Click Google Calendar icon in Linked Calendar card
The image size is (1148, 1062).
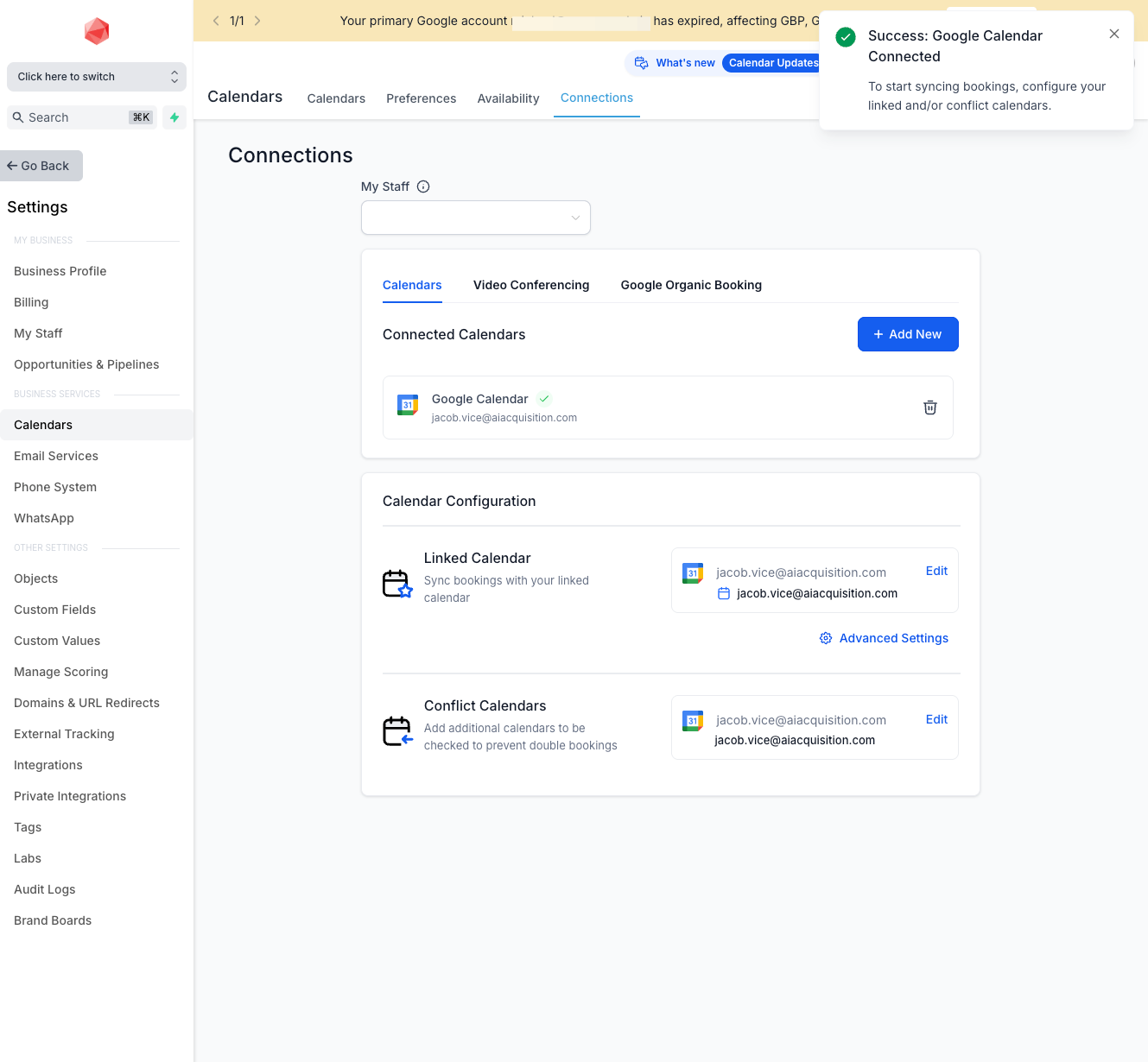pos(693,573)
